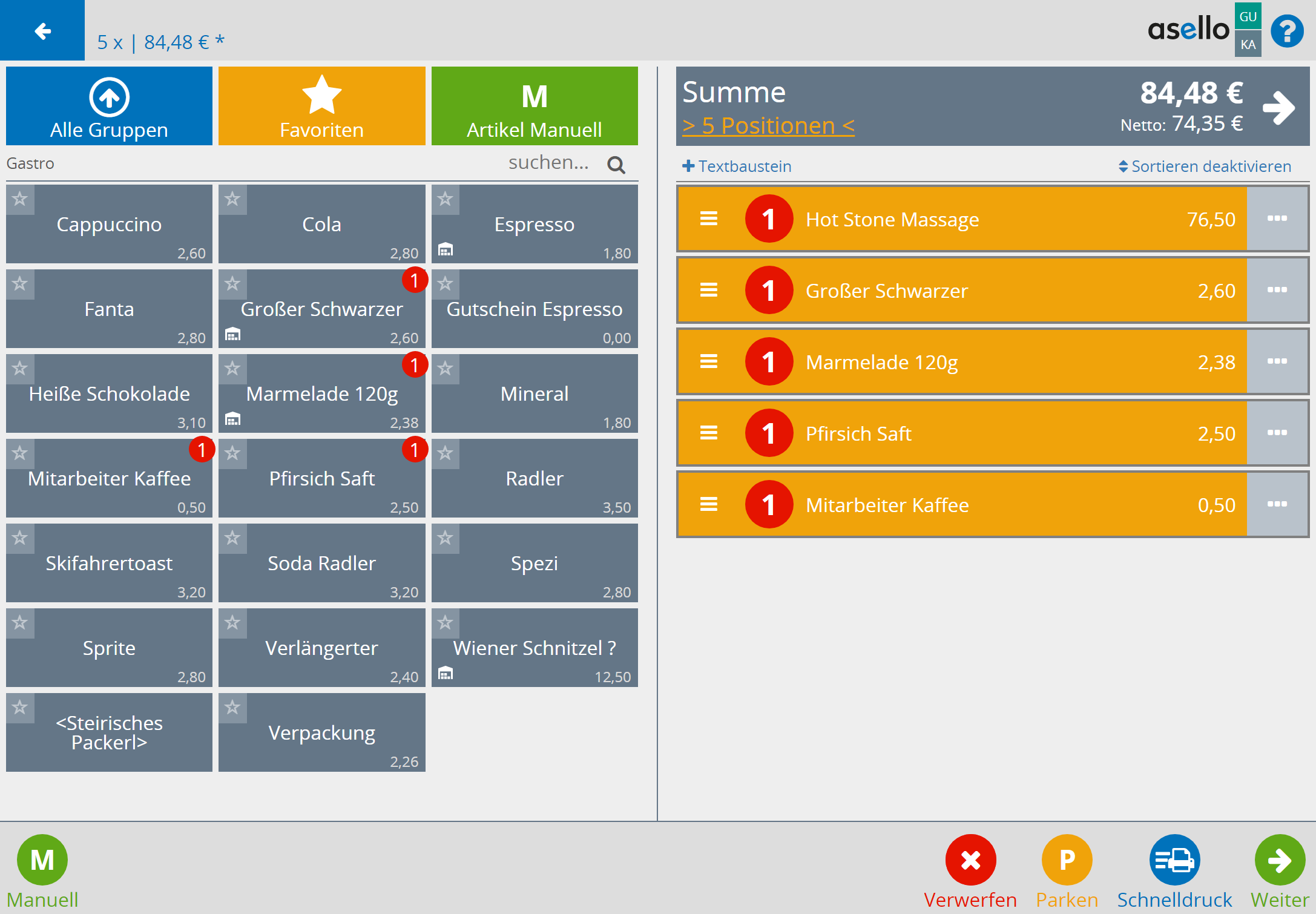1316x914 pixels.
Task: Toggle favorite star on Espresso tile
Action: (446, 199)
